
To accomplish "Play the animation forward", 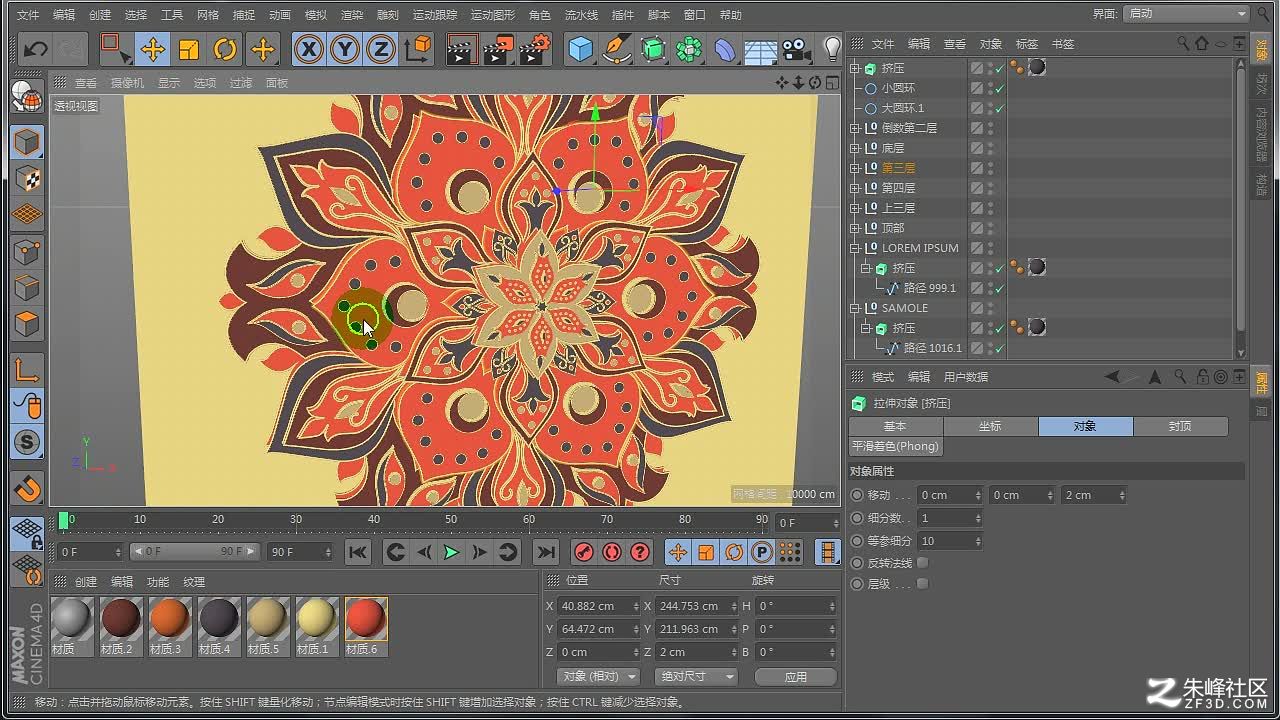I will pyautogui.click(x=451, y=552).
